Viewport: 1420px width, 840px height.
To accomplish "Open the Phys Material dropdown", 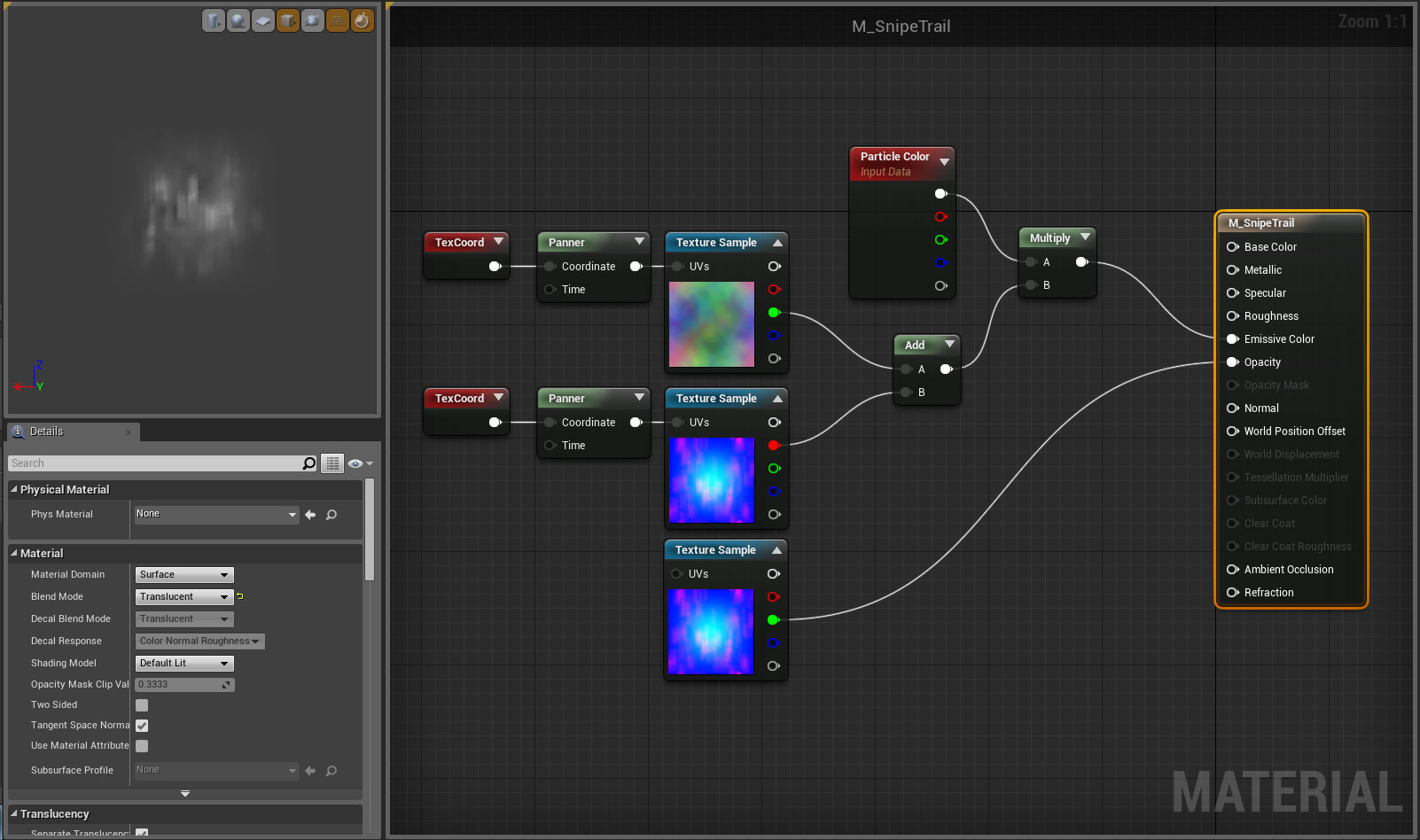I will pyautogui.click(x=216, y=515).
